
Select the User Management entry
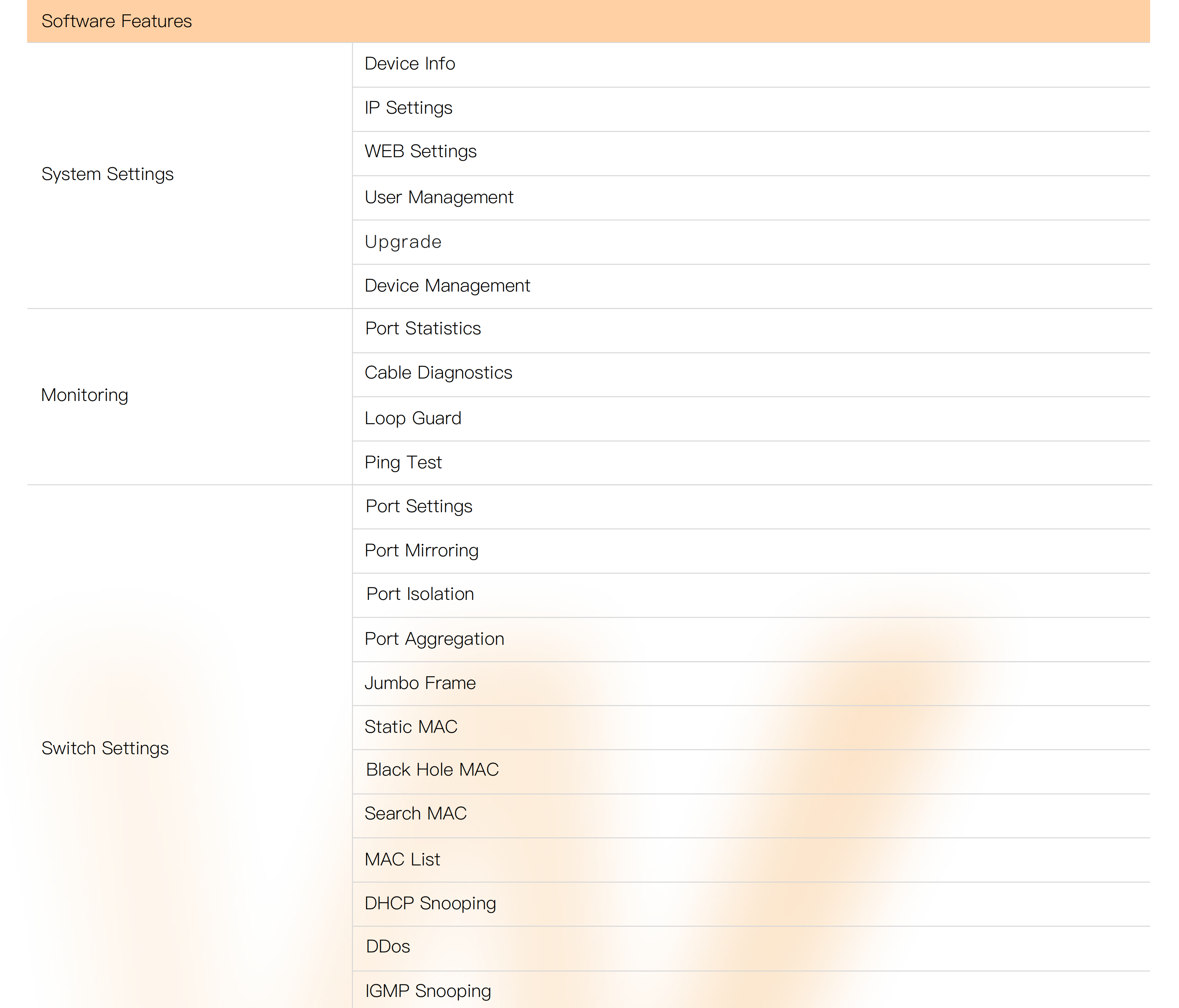(x=439, y=197)
